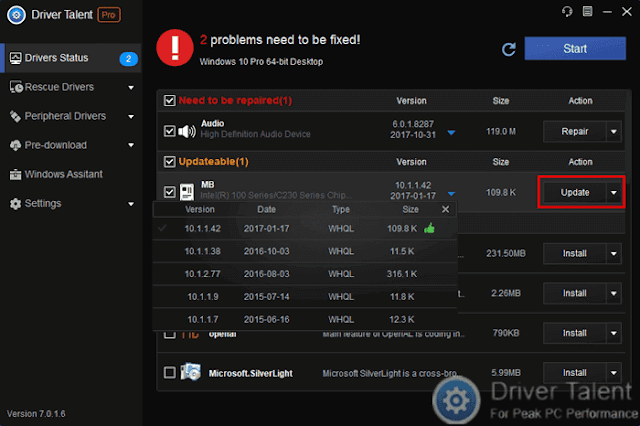This screenshot has width=640, height=426.
Task: Click the Pro edition badge
Action: 109,15
